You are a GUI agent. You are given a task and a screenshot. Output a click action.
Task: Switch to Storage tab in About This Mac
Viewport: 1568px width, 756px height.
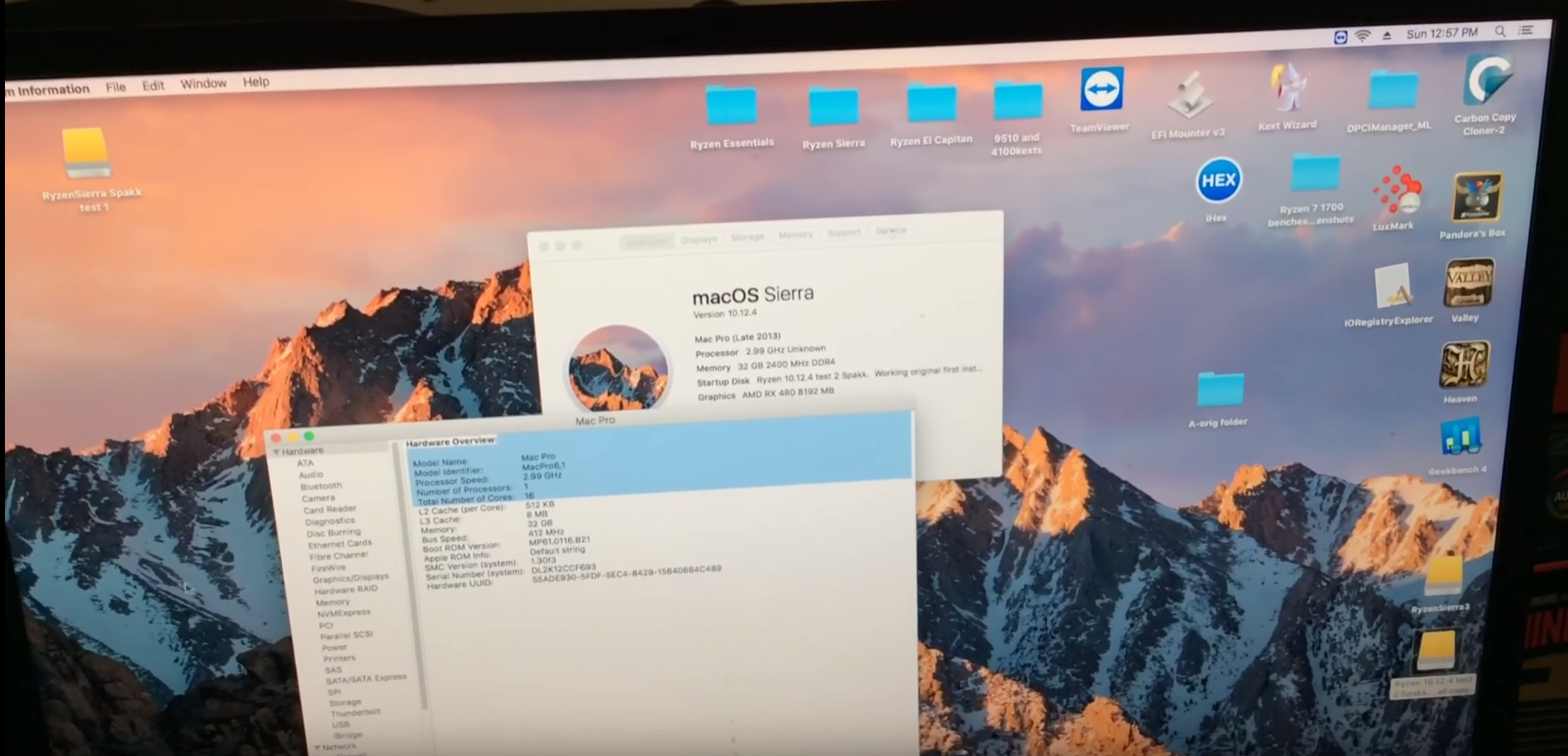pyautogui.click(x=747, y=237)
